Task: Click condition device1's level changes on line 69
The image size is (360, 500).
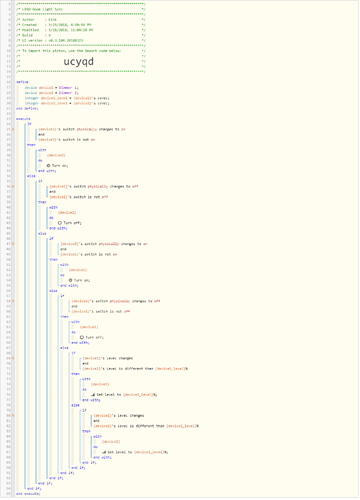Action: [x=108, y=358]
